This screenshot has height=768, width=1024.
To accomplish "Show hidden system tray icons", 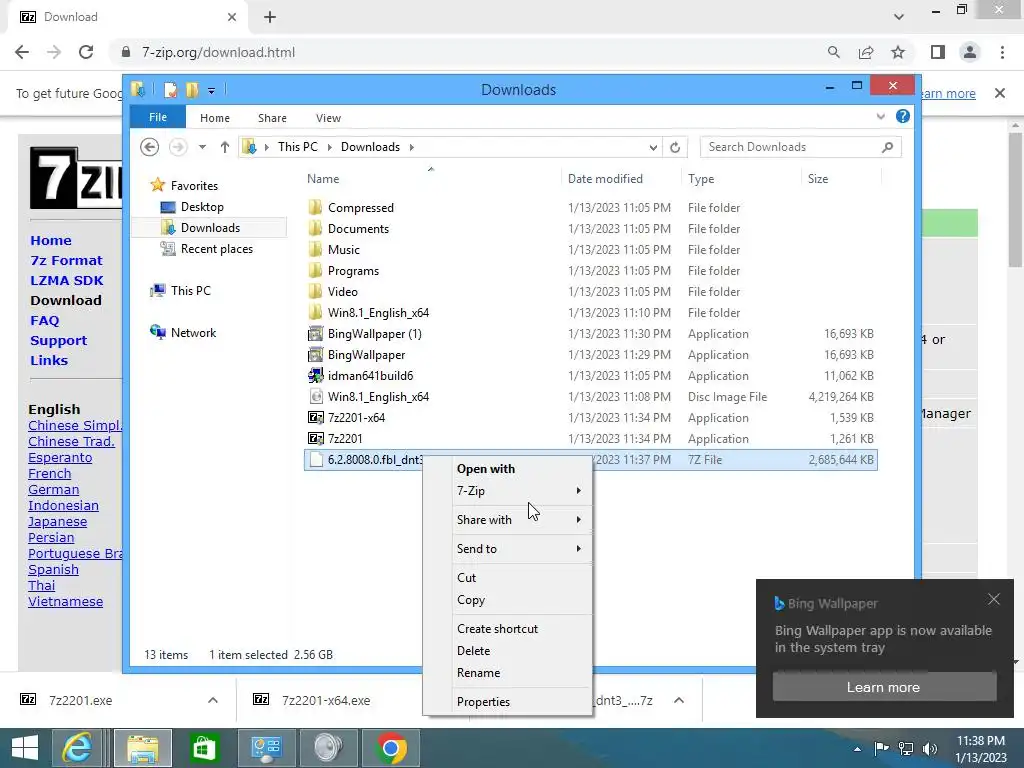I will click(857, 749).
